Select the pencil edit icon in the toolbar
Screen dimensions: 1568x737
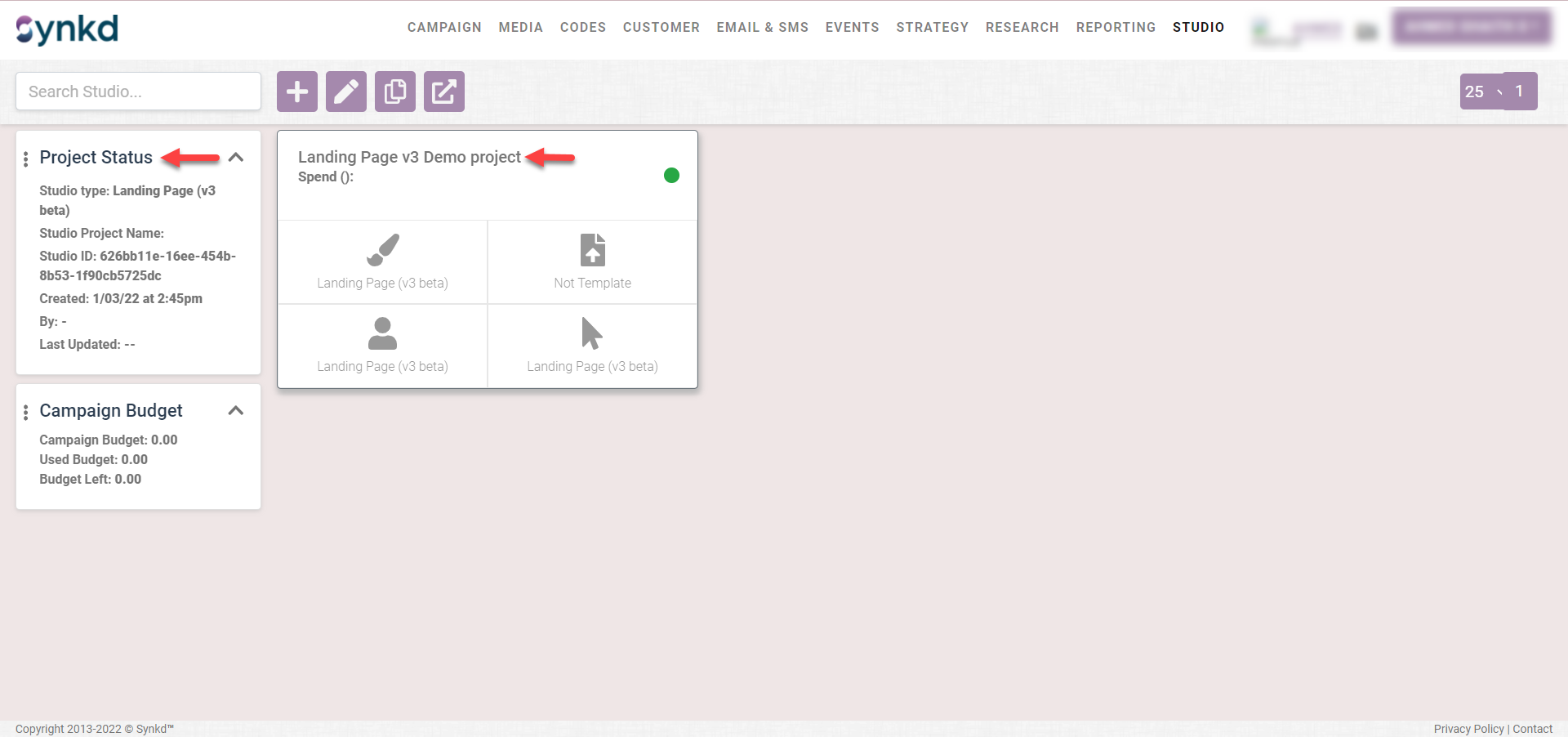[345, 92]
